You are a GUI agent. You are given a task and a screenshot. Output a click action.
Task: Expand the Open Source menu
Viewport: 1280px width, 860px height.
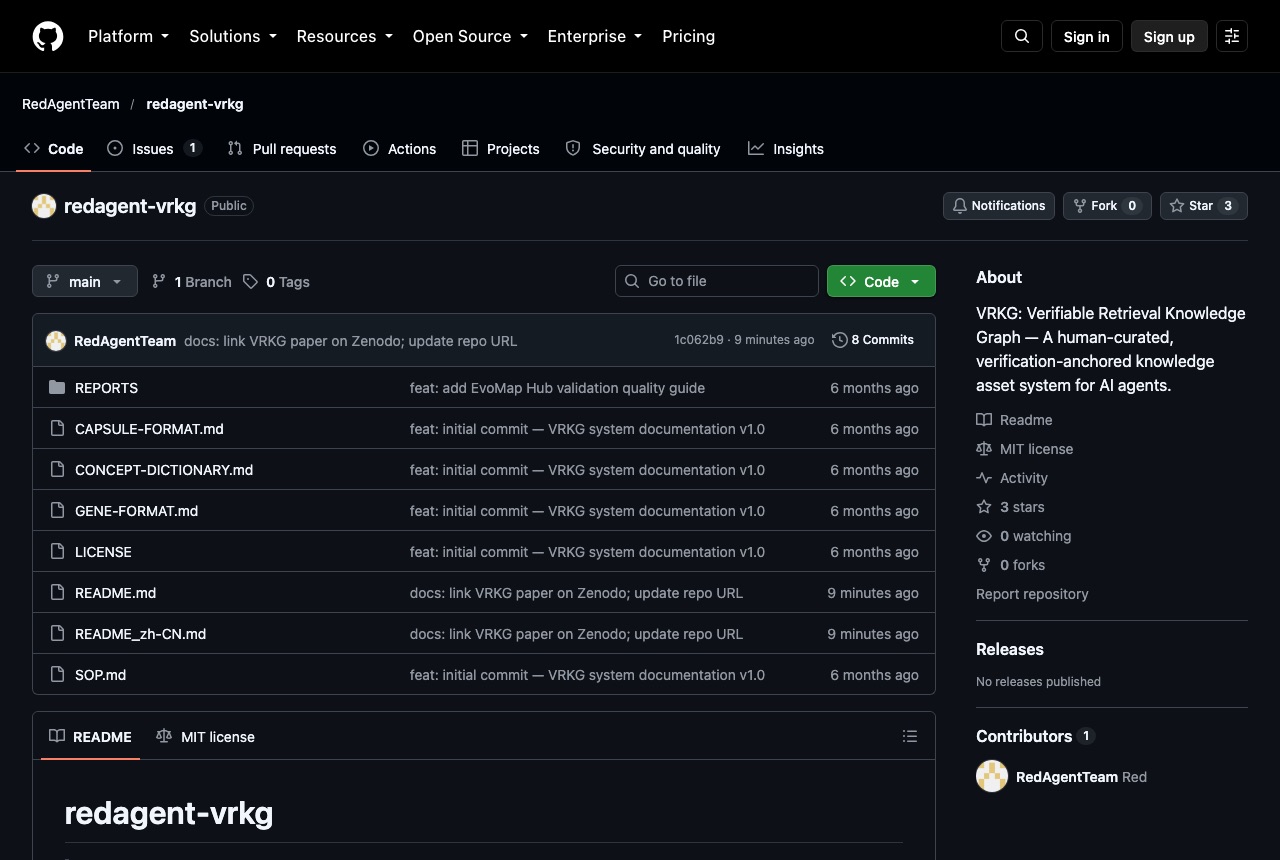(x=470, y=36)
